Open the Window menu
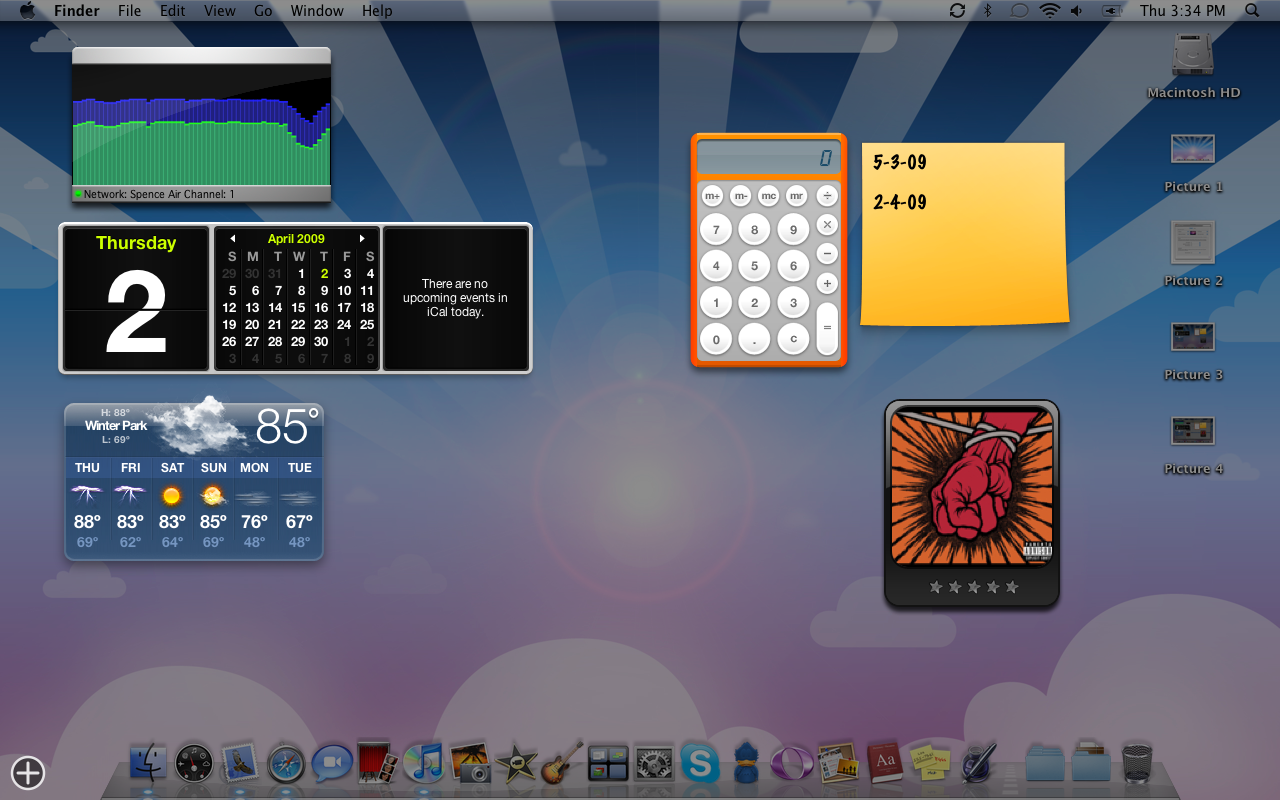This screenshot has width=1280, height=800. click(317, 10)
